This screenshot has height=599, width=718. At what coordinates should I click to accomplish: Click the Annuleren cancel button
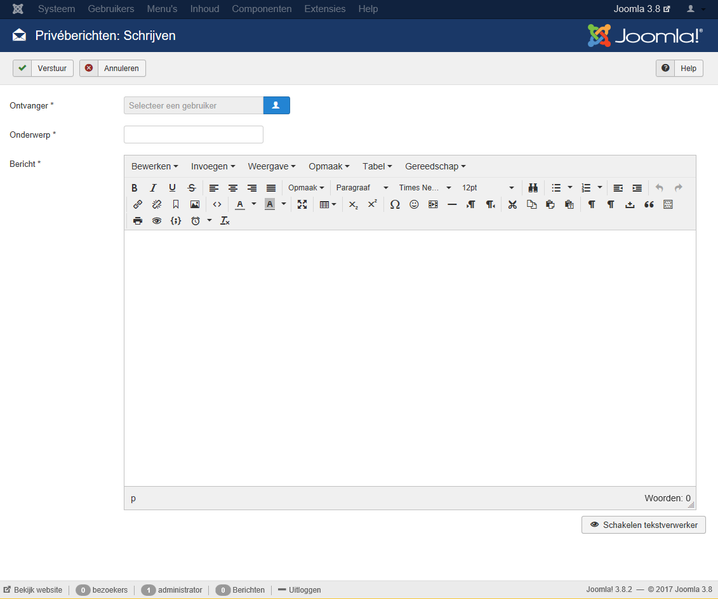point(113,68)
